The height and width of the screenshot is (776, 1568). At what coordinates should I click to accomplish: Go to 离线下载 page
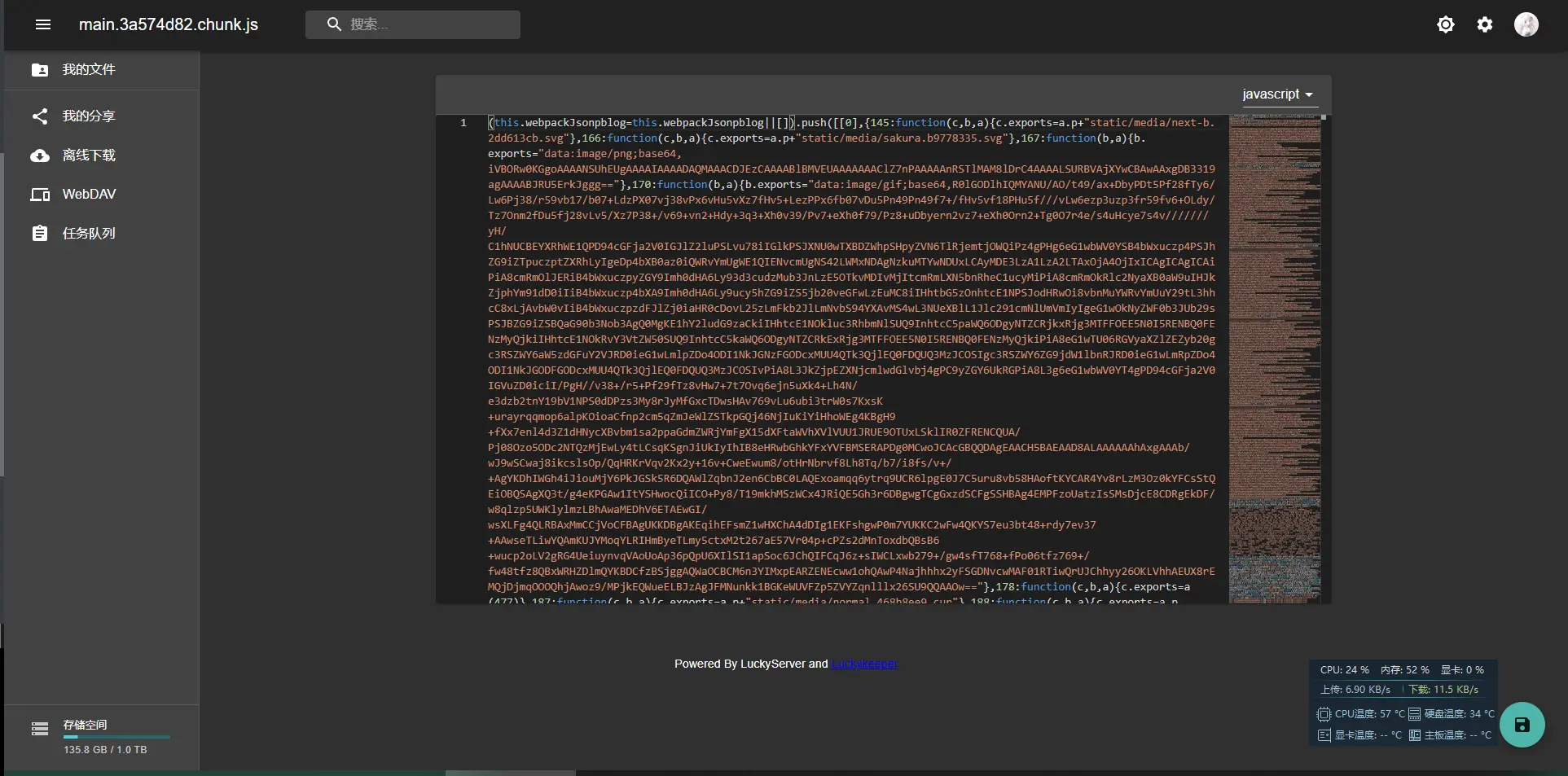click(x=102, y=155)
